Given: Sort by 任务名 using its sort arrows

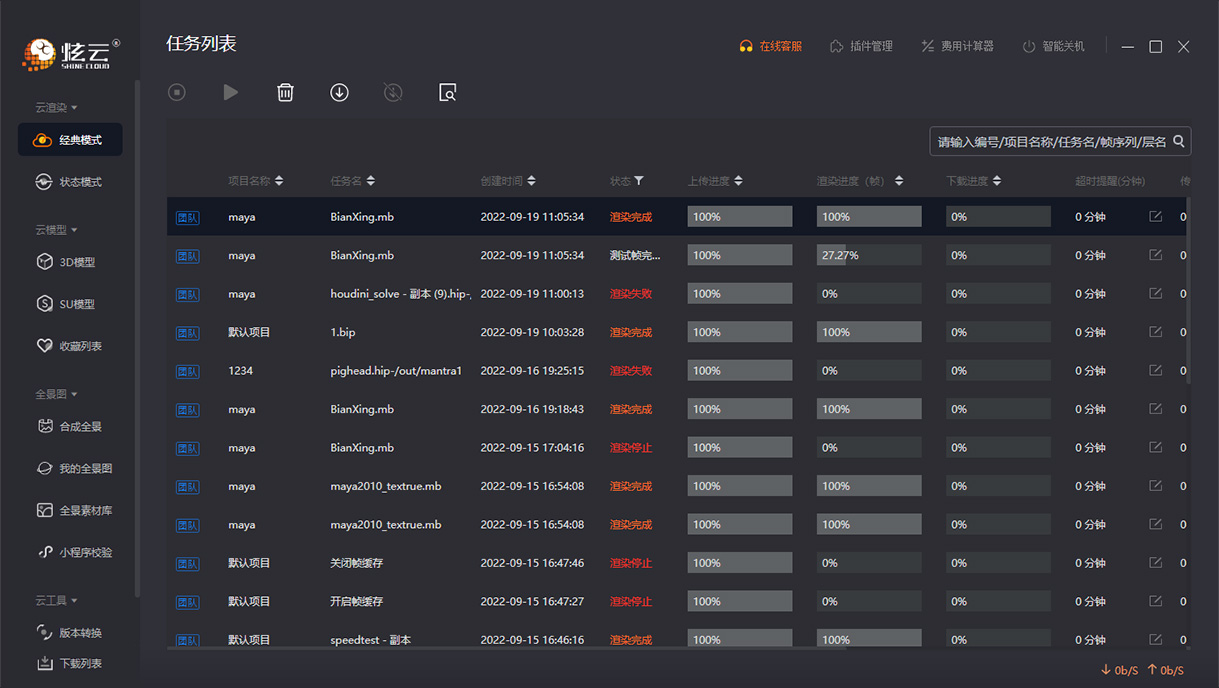Looking at the screenshot, I should (x=371, y=181).
